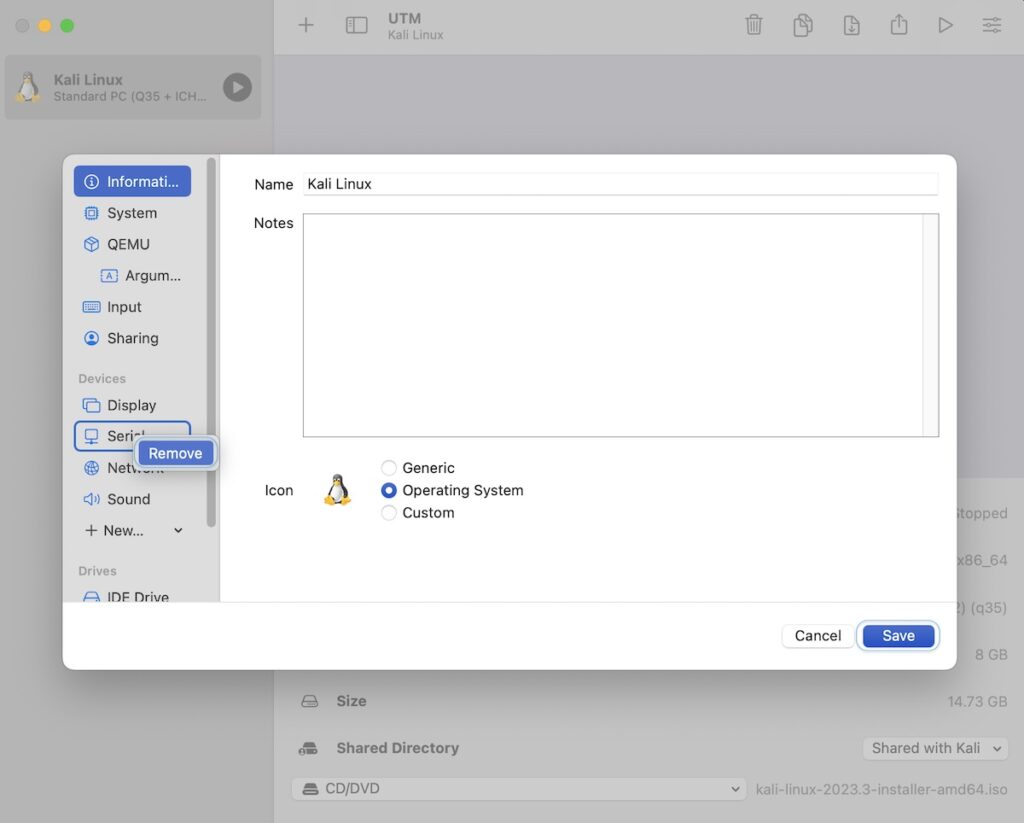Open the System settings section
This screenshot has width=1024, height=823.
(132, 213)
